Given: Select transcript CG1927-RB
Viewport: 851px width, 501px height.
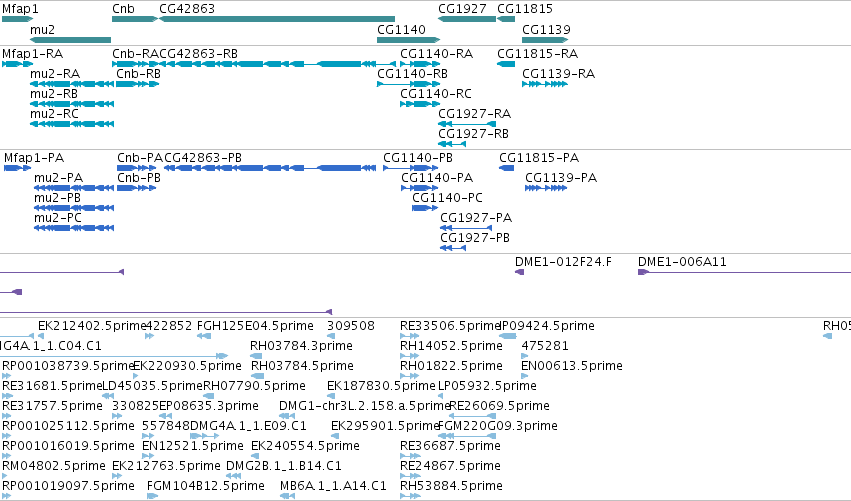Looking at the screenshot, I should coord(452,144).
